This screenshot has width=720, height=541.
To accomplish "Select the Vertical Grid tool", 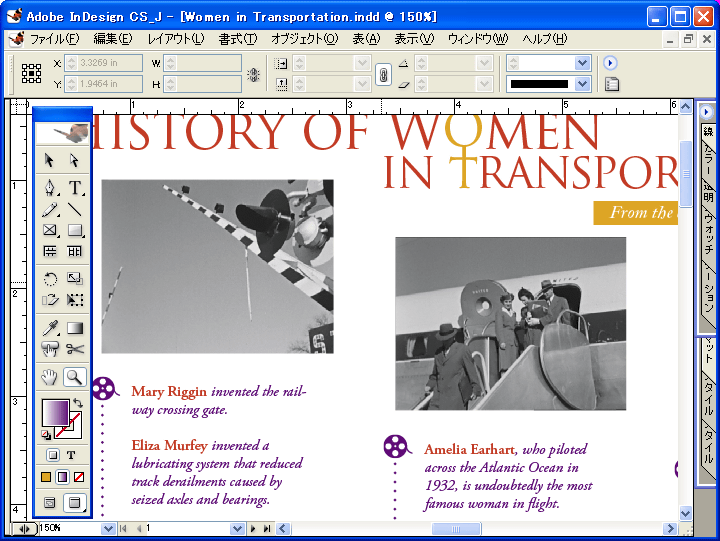I will (x=74, y=251).
